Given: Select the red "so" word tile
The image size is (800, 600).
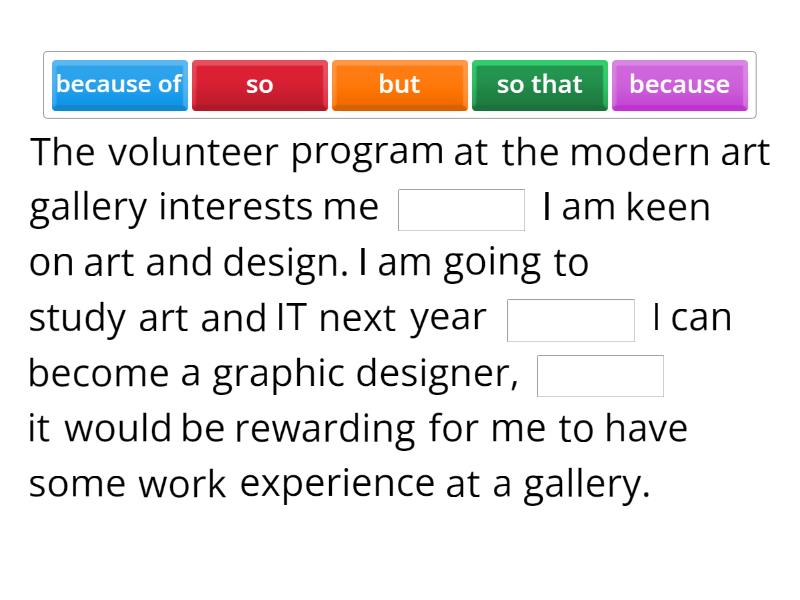Looking at the screenshot, I should 259,85.
